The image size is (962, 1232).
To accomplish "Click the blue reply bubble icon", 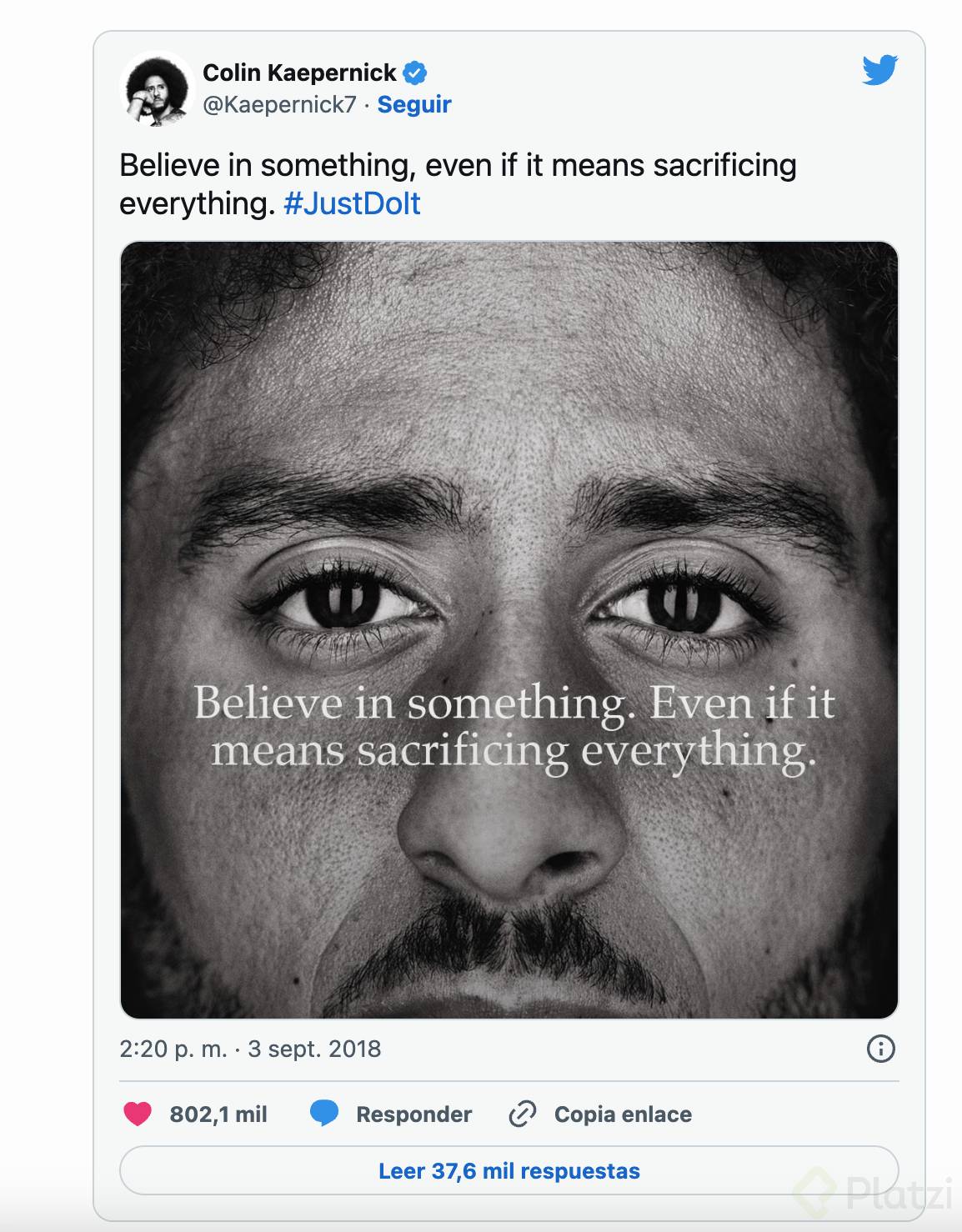I will [323, 1114].
